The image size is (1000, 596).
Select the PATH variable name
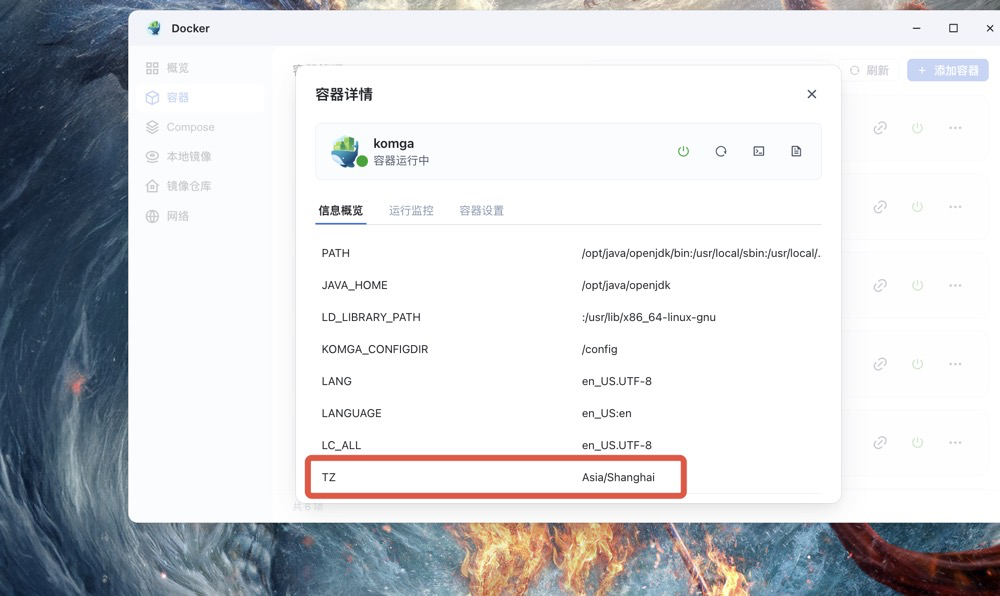[x=335, y=253]
